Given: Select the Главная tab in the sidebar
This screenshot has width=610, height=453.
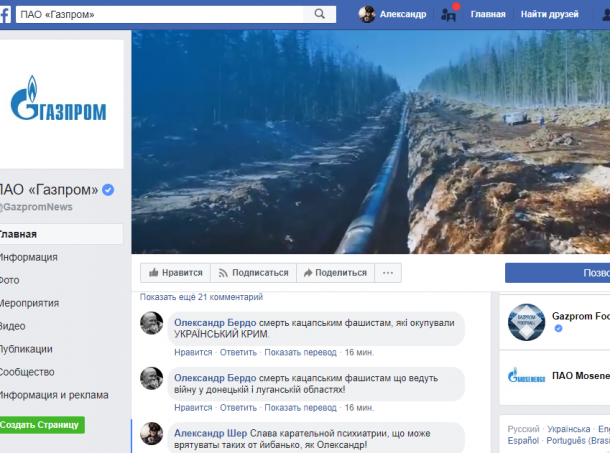Looking at the screenshot, I should (61, 234).
